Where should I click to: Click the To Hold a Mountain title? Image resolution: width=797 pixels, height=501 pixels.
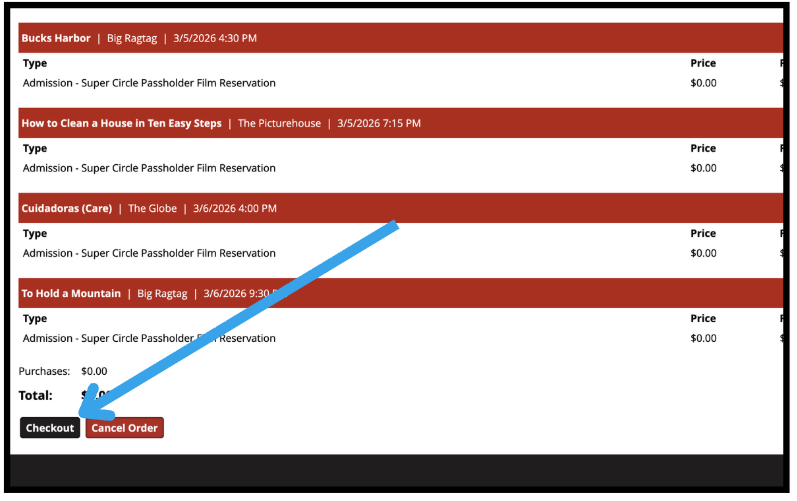click(71, 293)
